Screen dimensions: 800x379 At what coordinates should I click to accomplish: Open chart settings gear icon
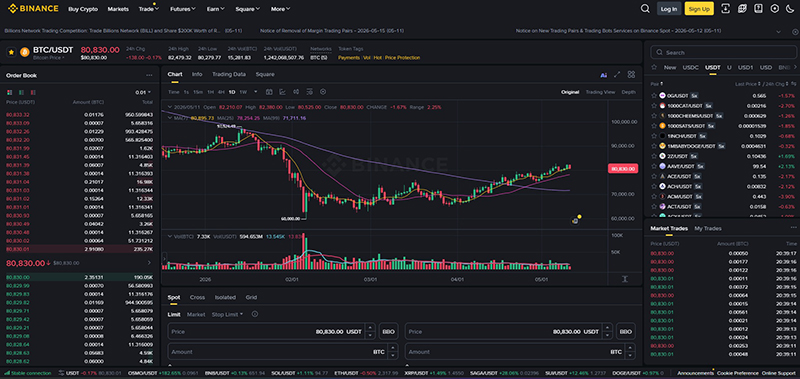(323, 92)
